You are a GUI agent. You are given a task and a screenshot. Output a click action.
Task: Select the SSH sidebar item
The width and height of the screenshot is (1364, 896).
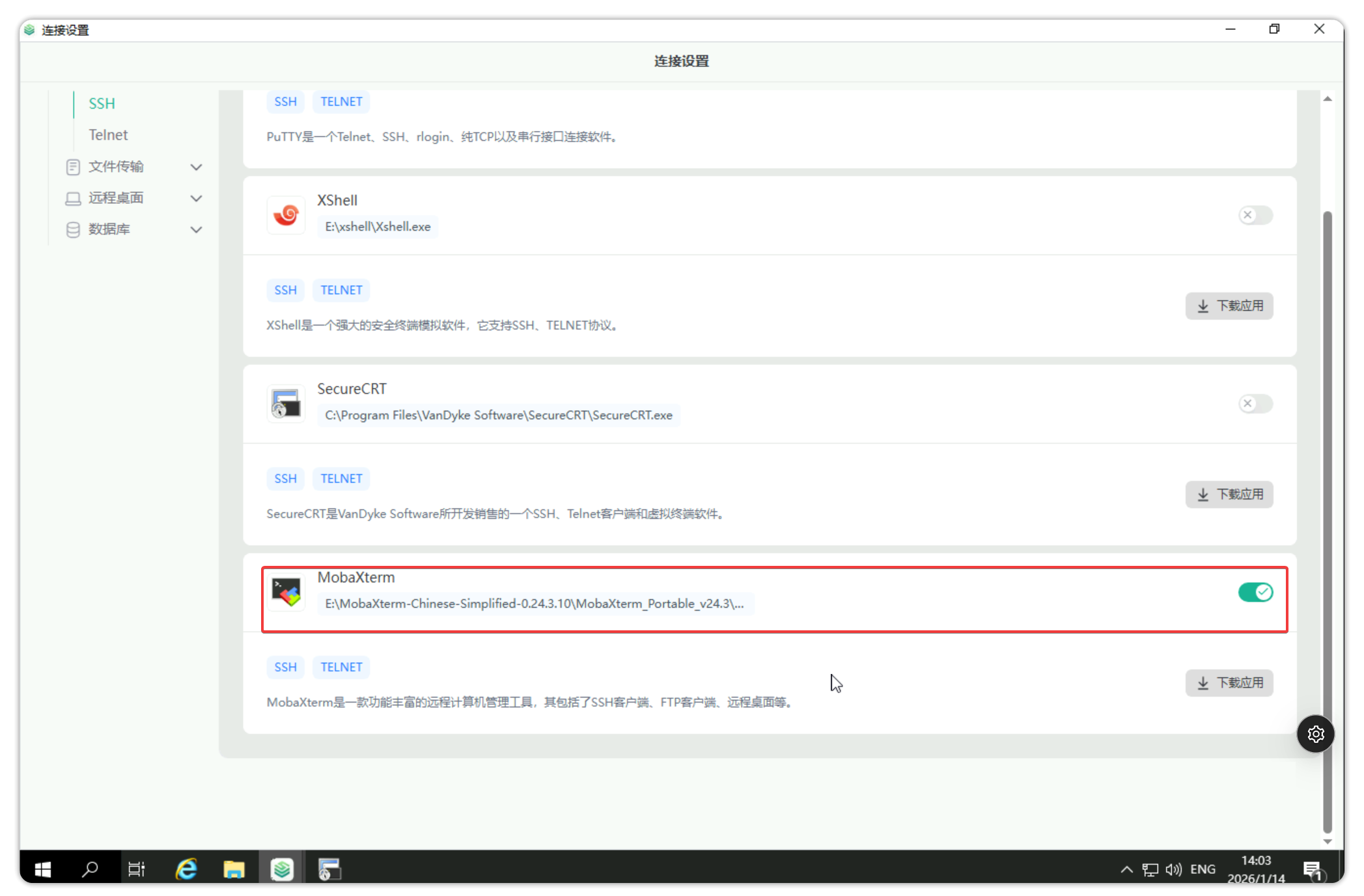tap(102, 104)
